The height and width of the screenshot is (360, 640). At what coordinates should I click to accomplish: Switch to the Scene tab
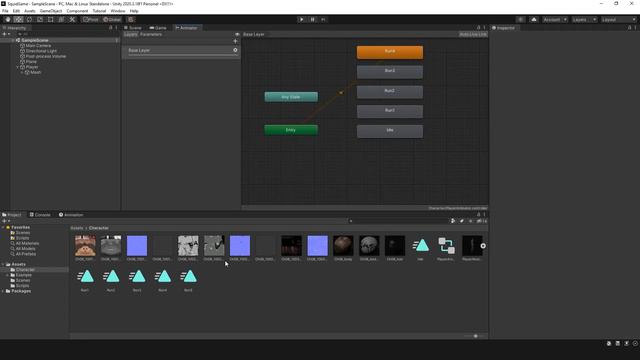click(133, 28)
